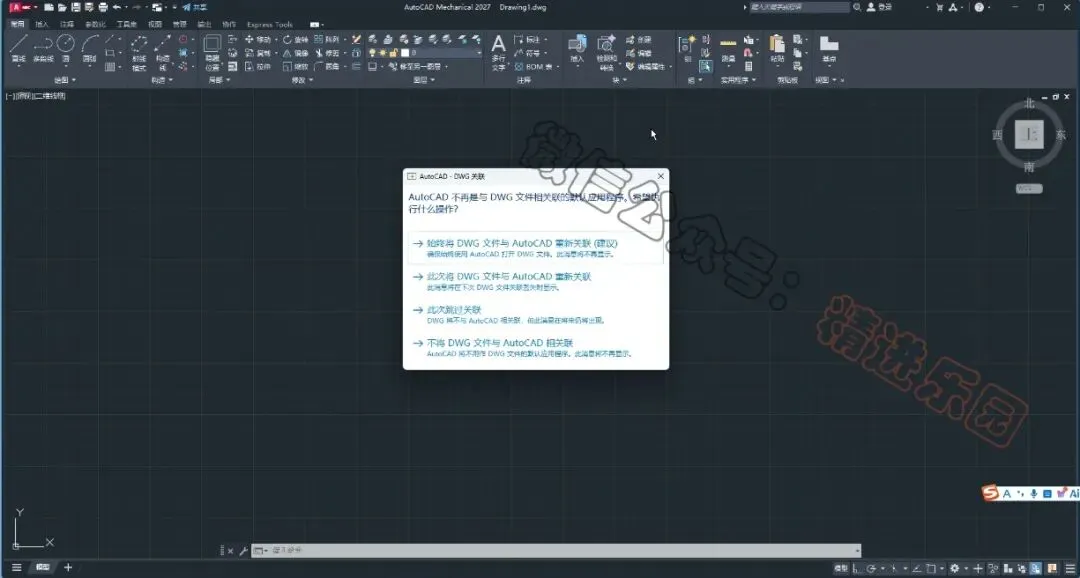The width and height of the screenshot is (1080, 578).
Task: Switch to the Insert (插入) ribbon tab
Action: (x=42, y=24)
